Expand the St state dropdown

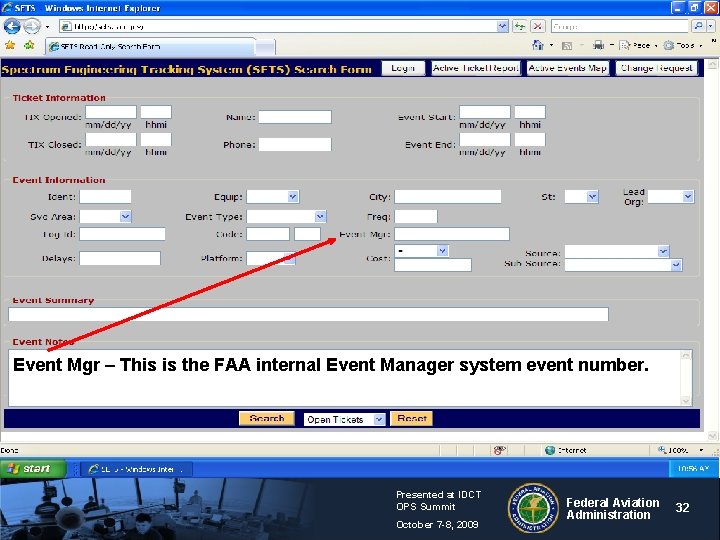pyautogui.click(x=592, y=197)
